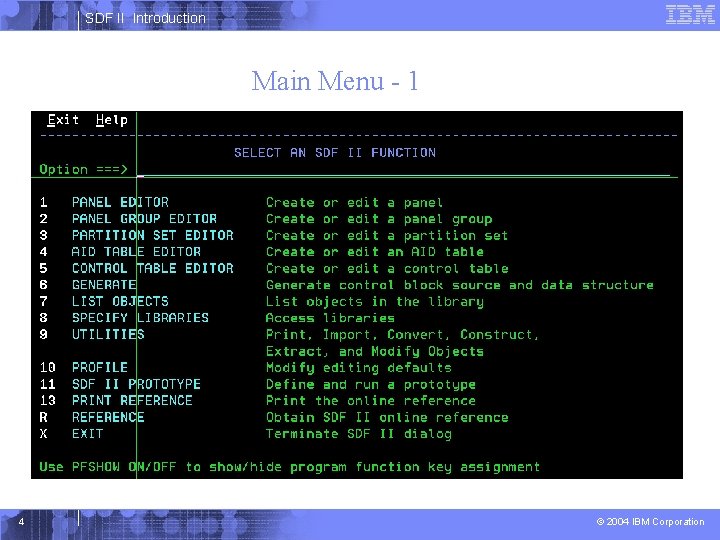Viewport: 720px width, 540px height.
Task: Select UTILITIES menu entry
Action: tap(108, 335)
